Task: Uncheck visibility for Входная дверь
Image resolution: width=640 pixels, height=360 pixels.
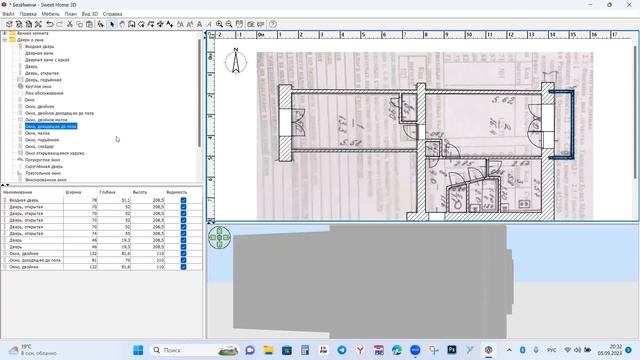Action: click(183, 200)
